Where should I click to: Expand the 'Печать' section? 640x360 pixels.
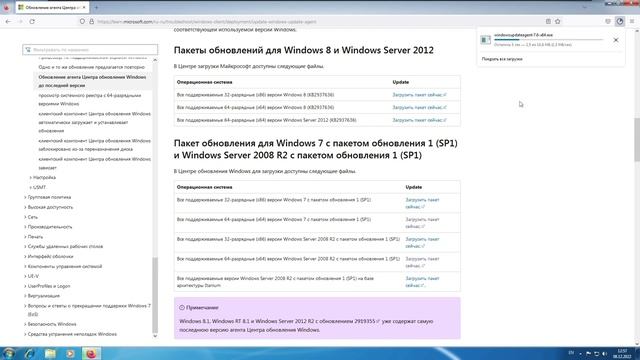pos(33,237)
